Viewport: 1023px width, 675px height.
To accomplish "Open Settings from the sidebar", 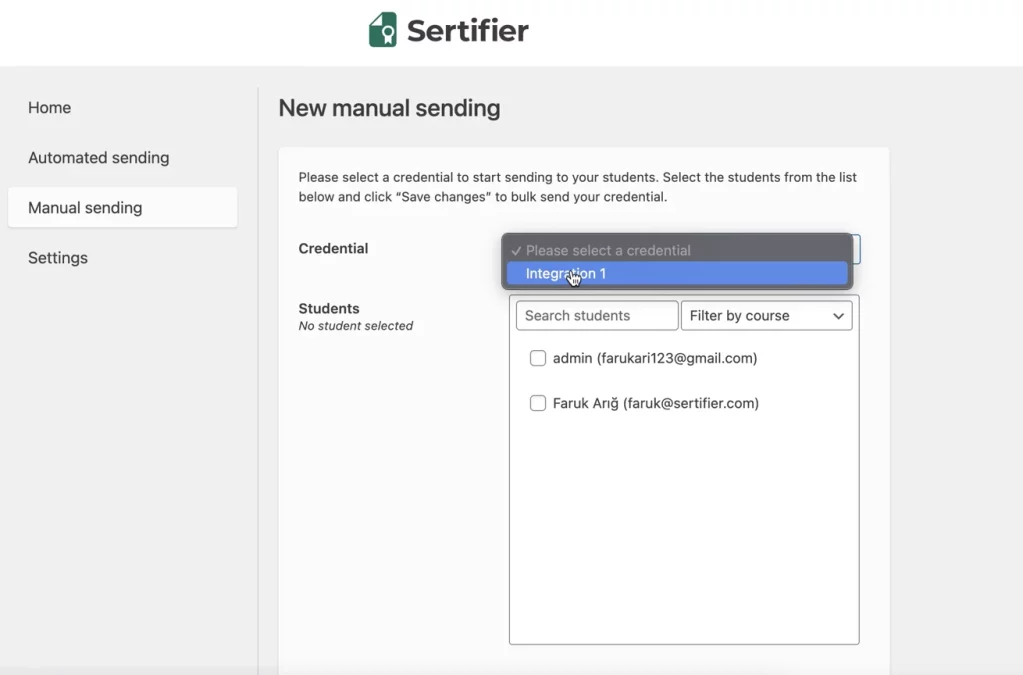I will click(58, 258).
